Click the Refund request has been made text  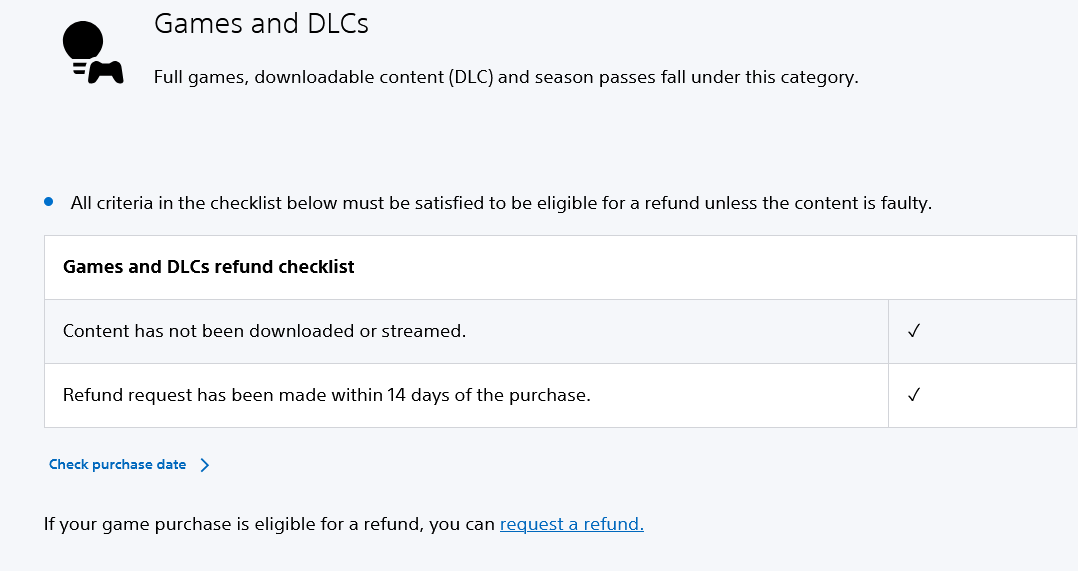pos(326,395)
